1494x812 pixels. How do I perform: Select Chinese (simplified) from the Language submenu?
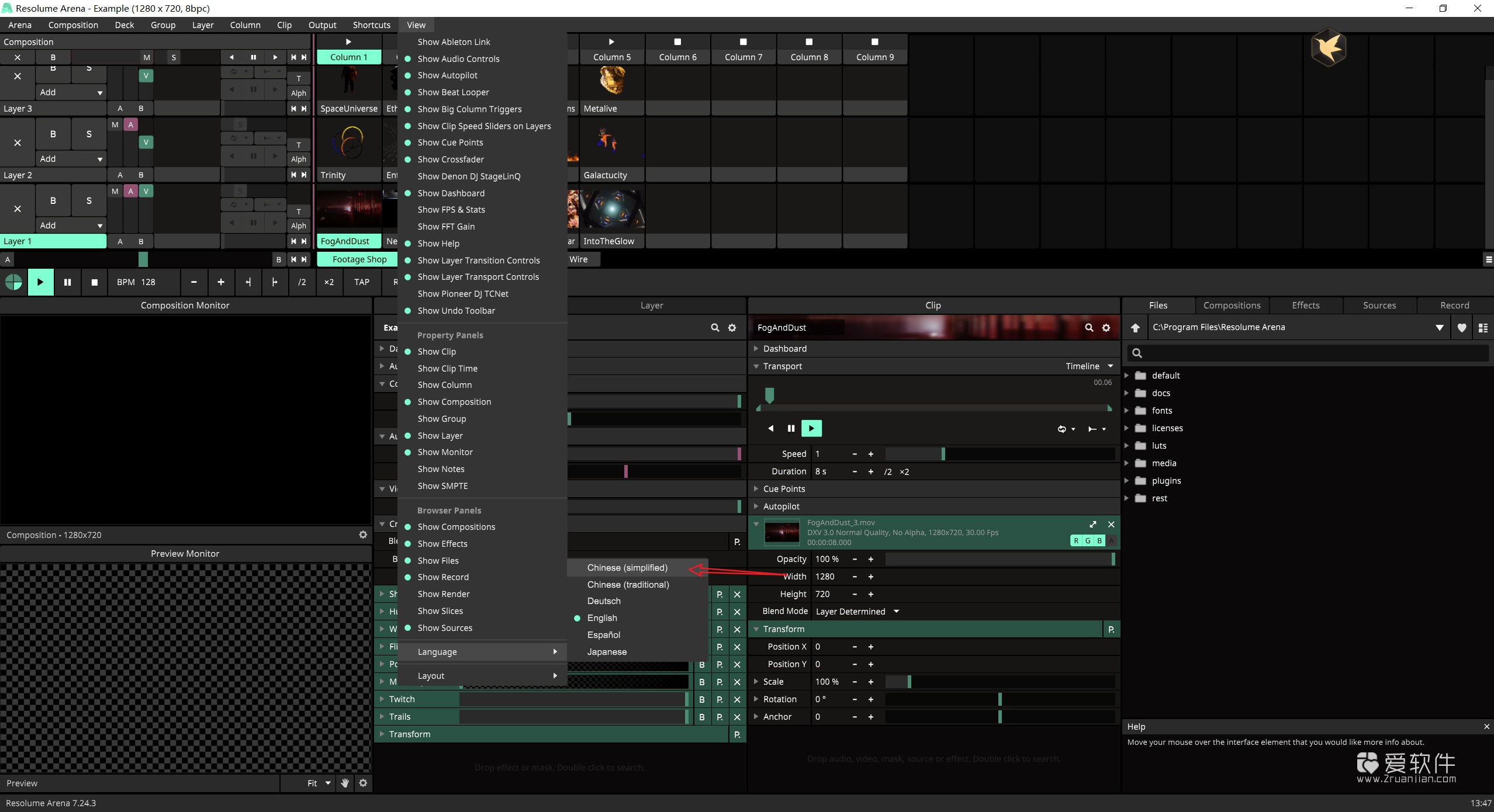pyautogui.click(x=627, y=567)
